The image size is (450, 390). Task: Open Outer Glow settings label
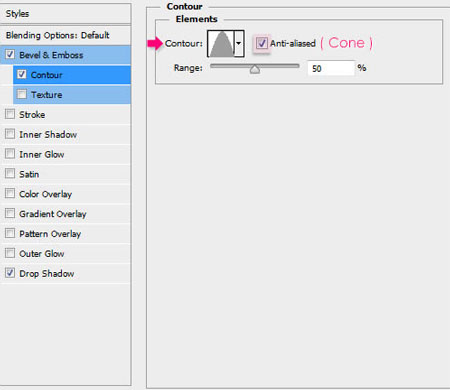pos(42,254)
